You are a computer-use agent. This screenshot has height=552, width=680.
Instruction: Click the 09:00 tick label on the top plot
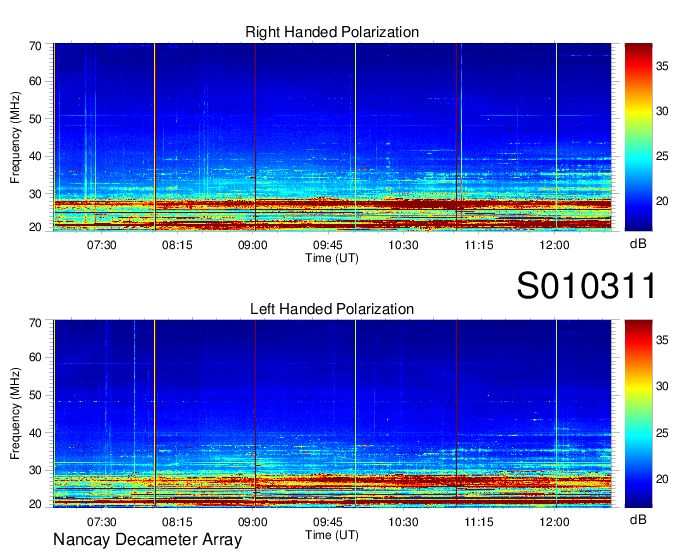(x=252, y=245)
